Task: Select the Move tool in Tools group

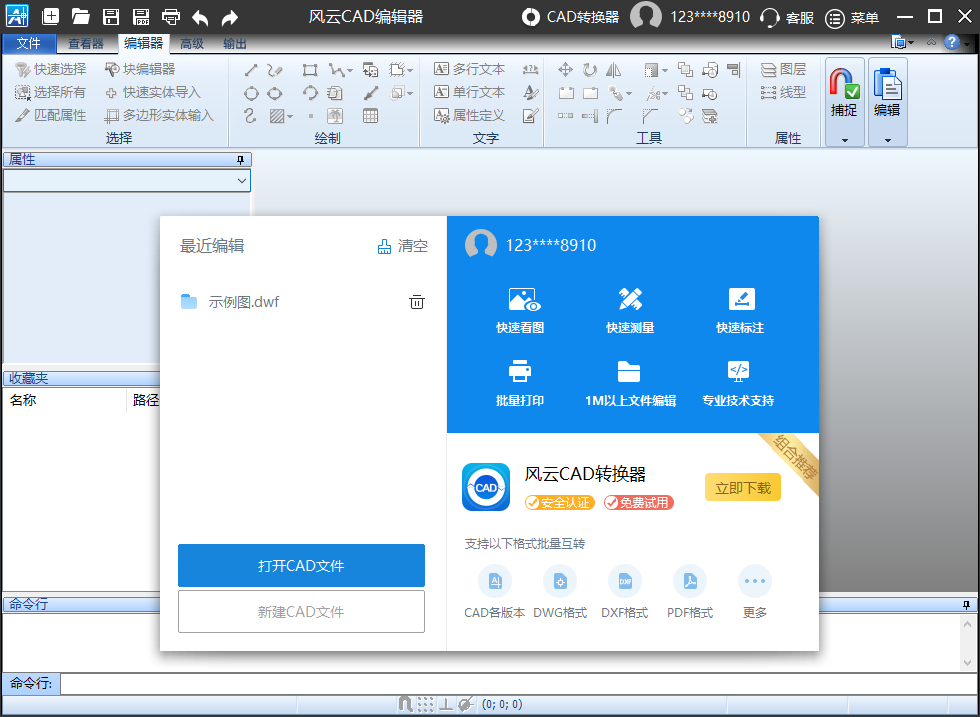Action: [565, 69]
